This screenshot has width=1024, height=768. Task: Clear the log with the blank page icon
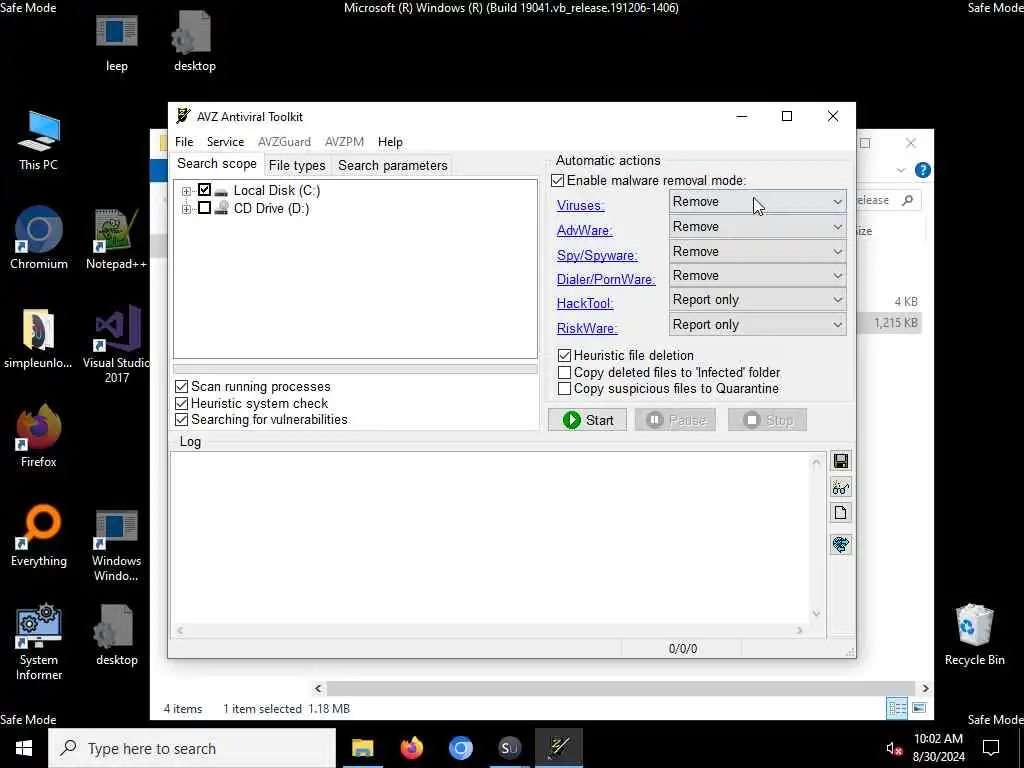click(x=840, y=513)
